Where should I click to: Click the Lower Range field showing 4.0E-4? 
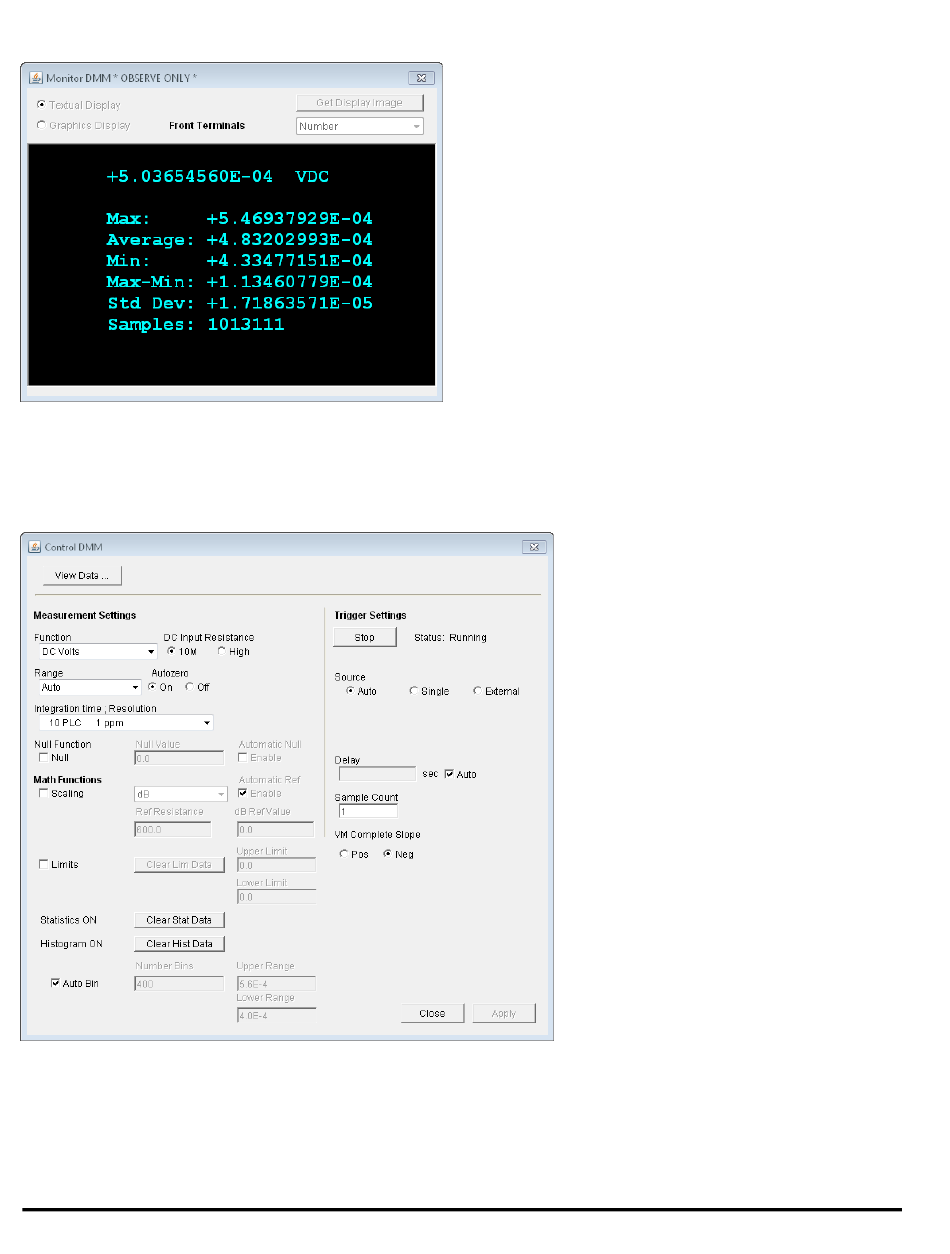tap(276, 1015)
